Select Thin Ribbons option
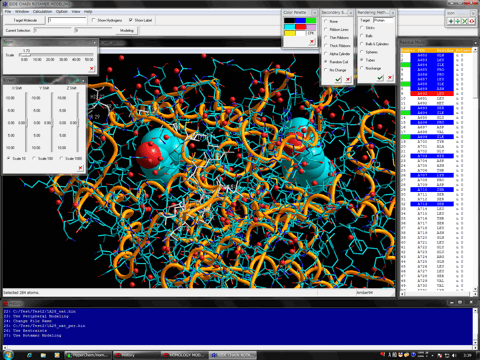 tap(326, 37)
